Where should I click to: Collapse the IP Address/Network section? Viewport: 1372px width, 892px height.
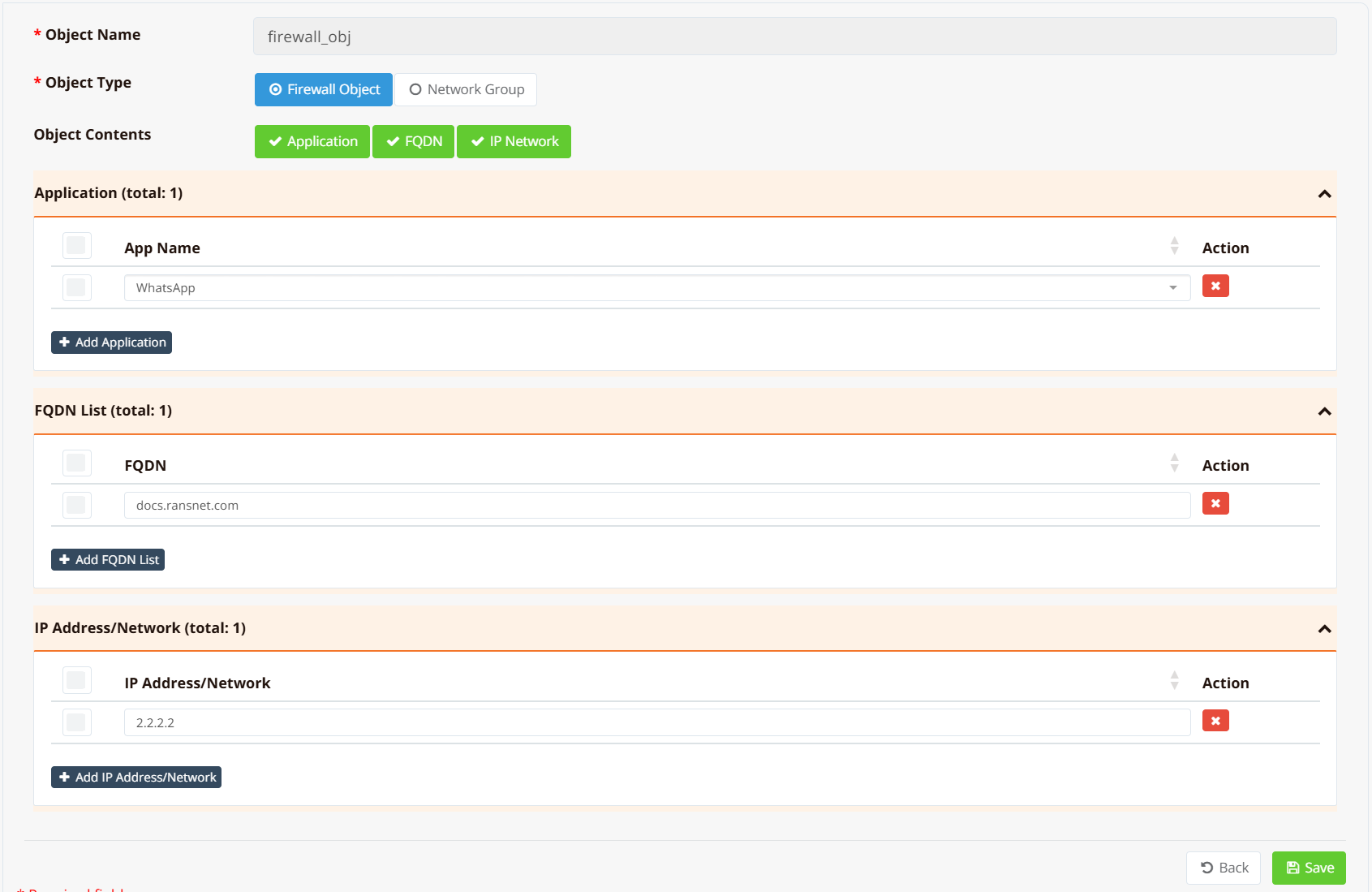pyautogui.click(x=1324, y=629)
